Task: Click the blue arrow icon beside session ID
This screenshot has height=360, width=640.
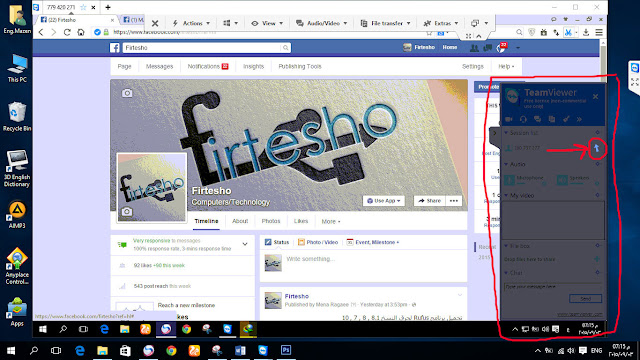Action: click(596, 148)
